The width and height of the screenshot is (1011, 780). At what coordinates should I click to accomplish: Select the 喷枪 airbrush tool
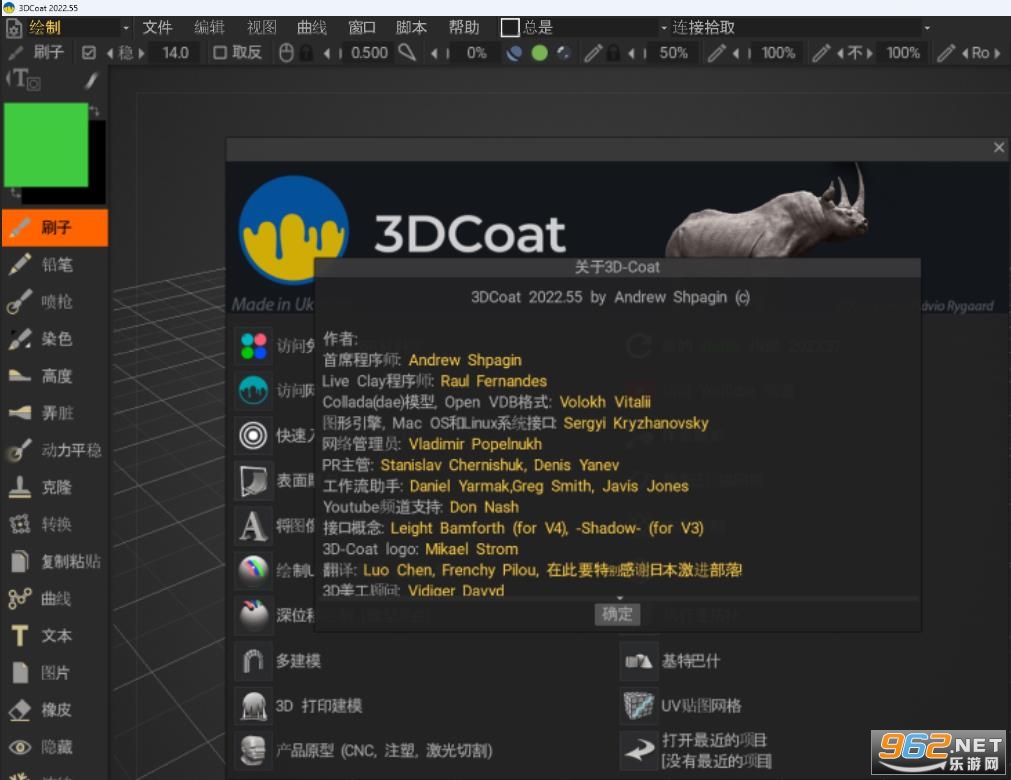[55, 302]
